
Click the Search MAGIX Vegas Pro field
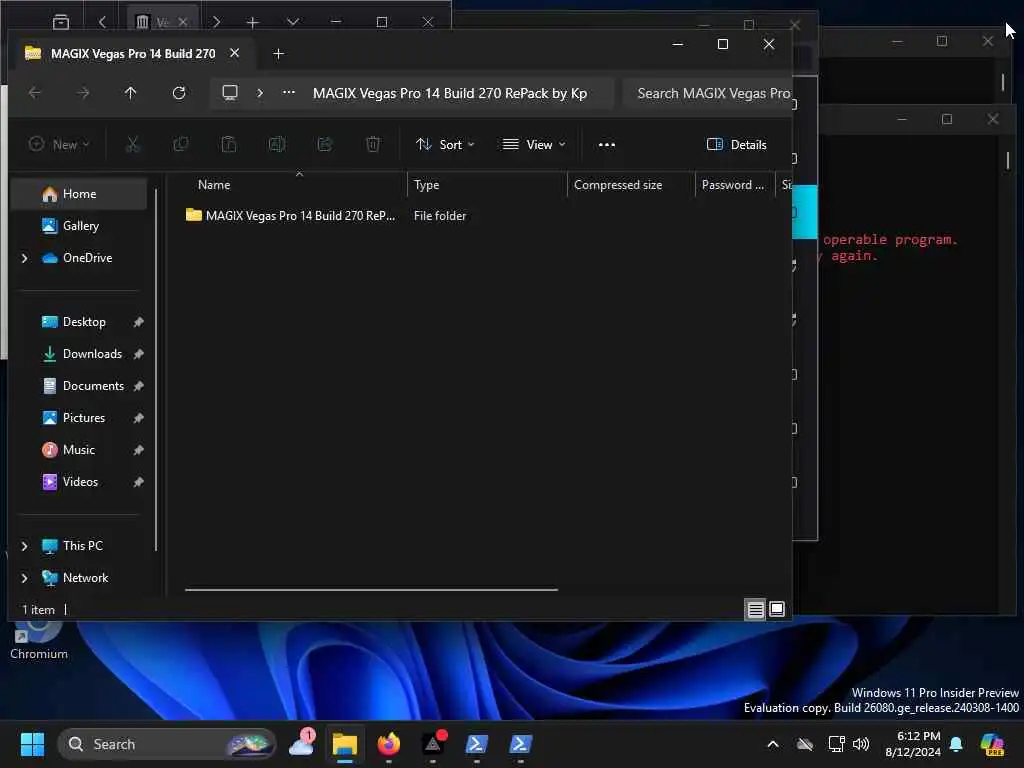707,93
